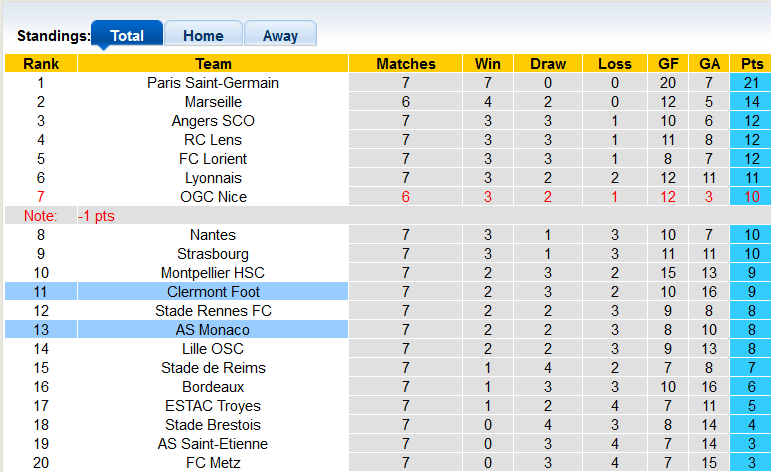Click the Team column header
The image size is (771, 472).
(213, 64)
